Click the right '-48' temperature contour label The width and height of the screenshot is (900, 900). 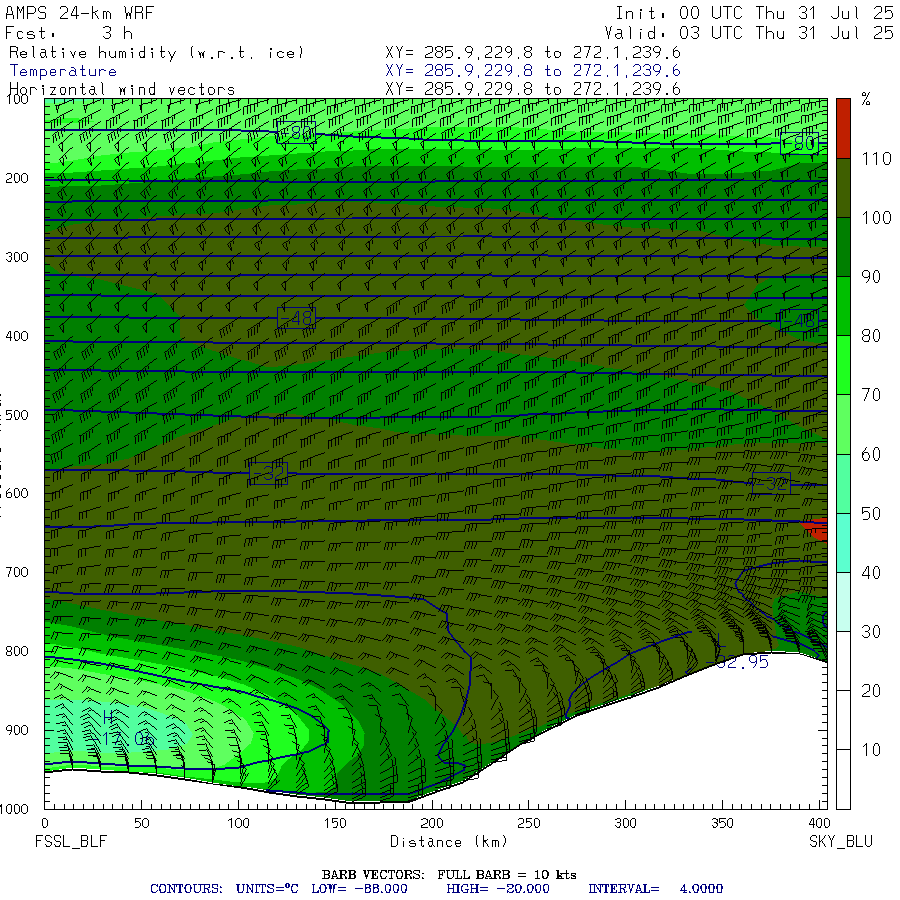[x=800, y=320]
